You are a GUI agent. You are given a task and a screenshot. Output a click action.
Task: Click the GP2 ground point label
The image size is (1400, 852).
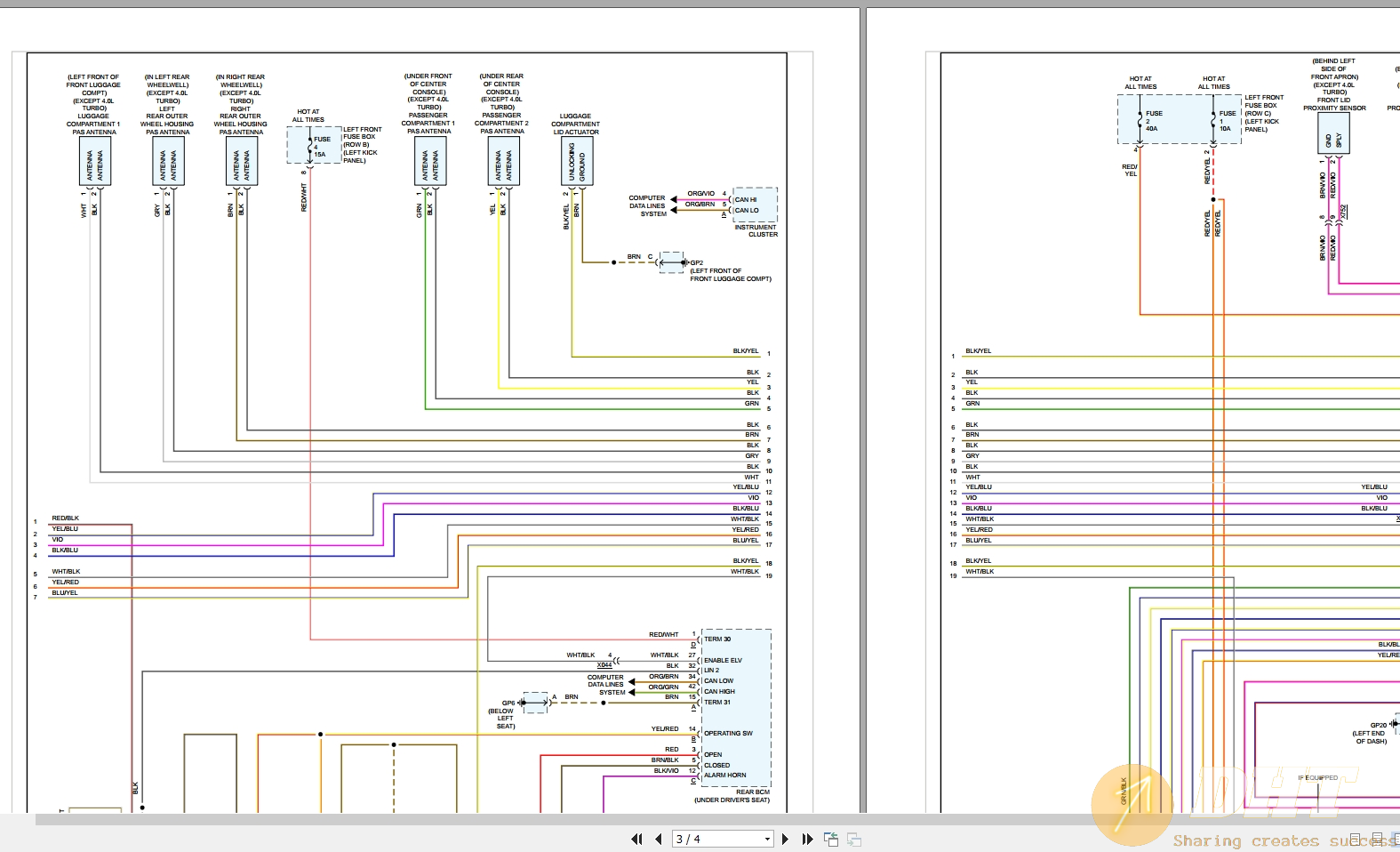point(697,263)
